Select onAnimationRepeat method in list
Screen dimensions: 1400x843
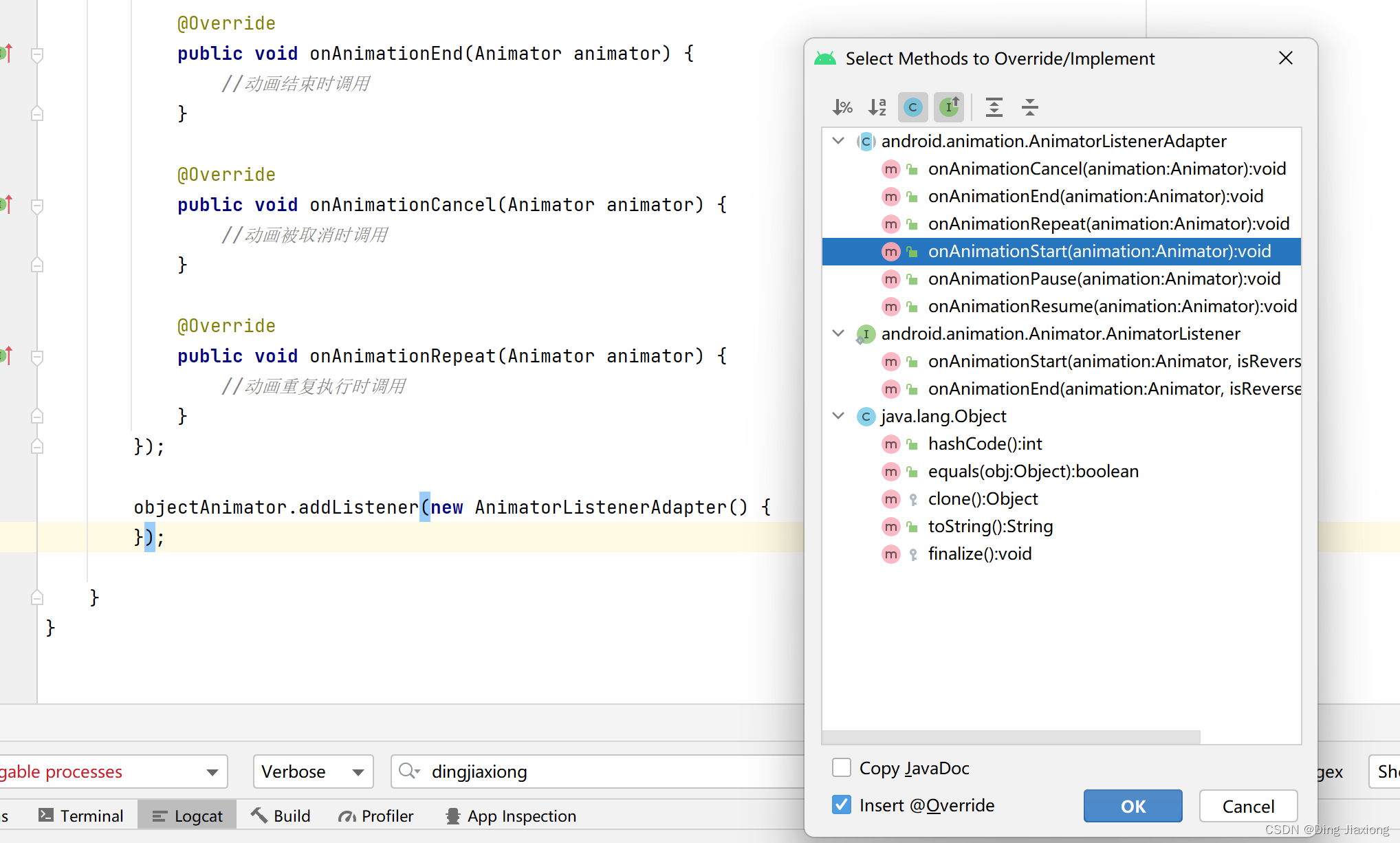[x=1062, y=224]
